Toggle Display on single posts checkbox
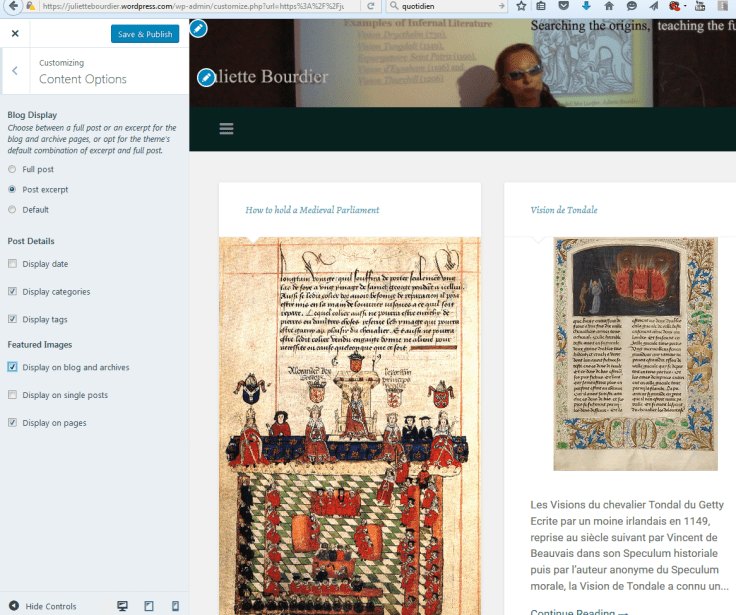Image resolution: width=736 pixels, height=615 pixels. click(x=12, y=395)
